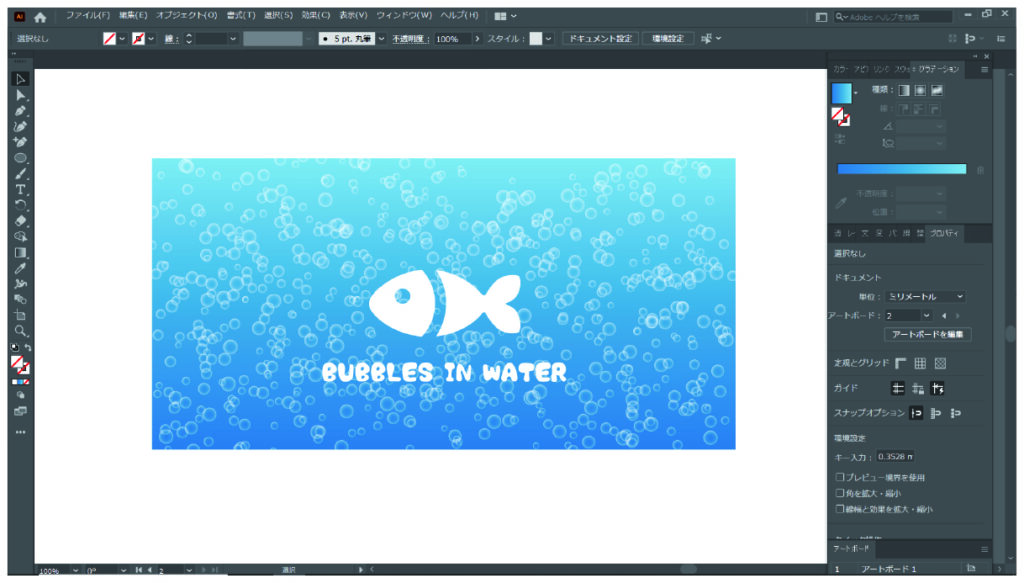Switch to the グラデーション panel tab

(938, 69)
